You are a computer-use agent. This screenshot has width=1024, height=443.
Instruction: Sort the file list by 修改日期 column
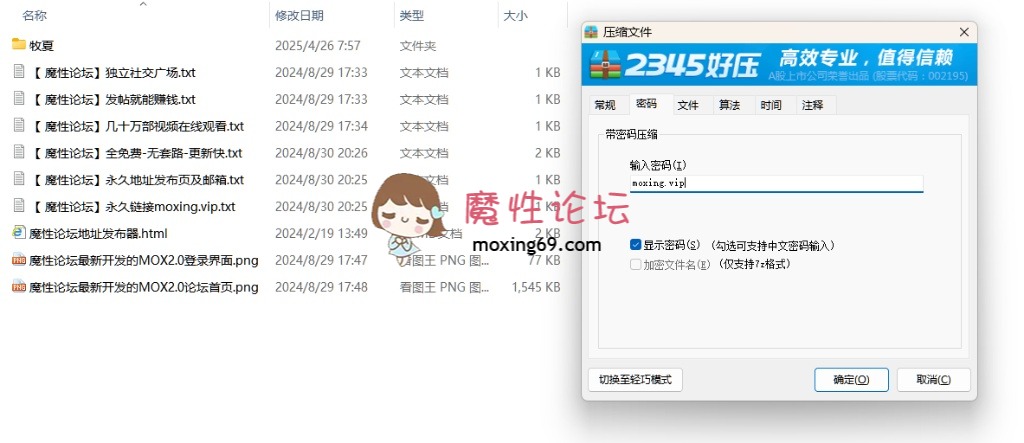pyautogui.click(x=299, y=16)
